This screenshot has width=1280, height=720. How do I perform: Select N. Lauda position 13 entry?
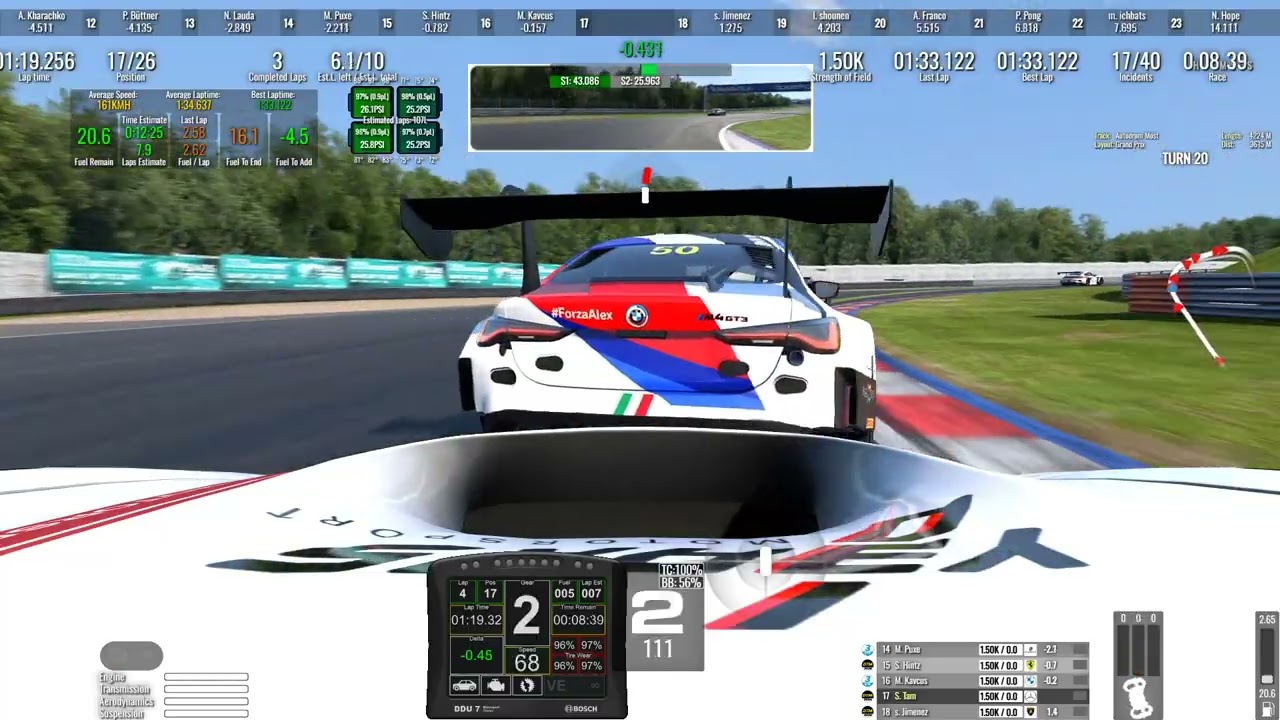[238, 22]
